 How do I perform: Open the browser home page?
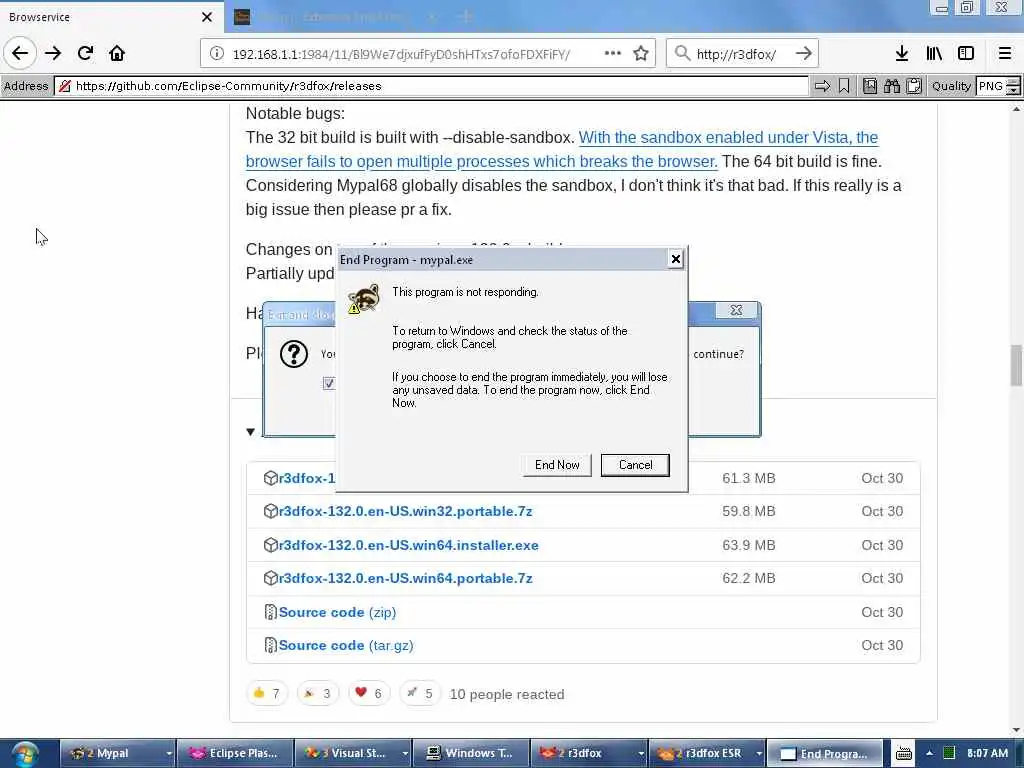(x=117, y=54)
